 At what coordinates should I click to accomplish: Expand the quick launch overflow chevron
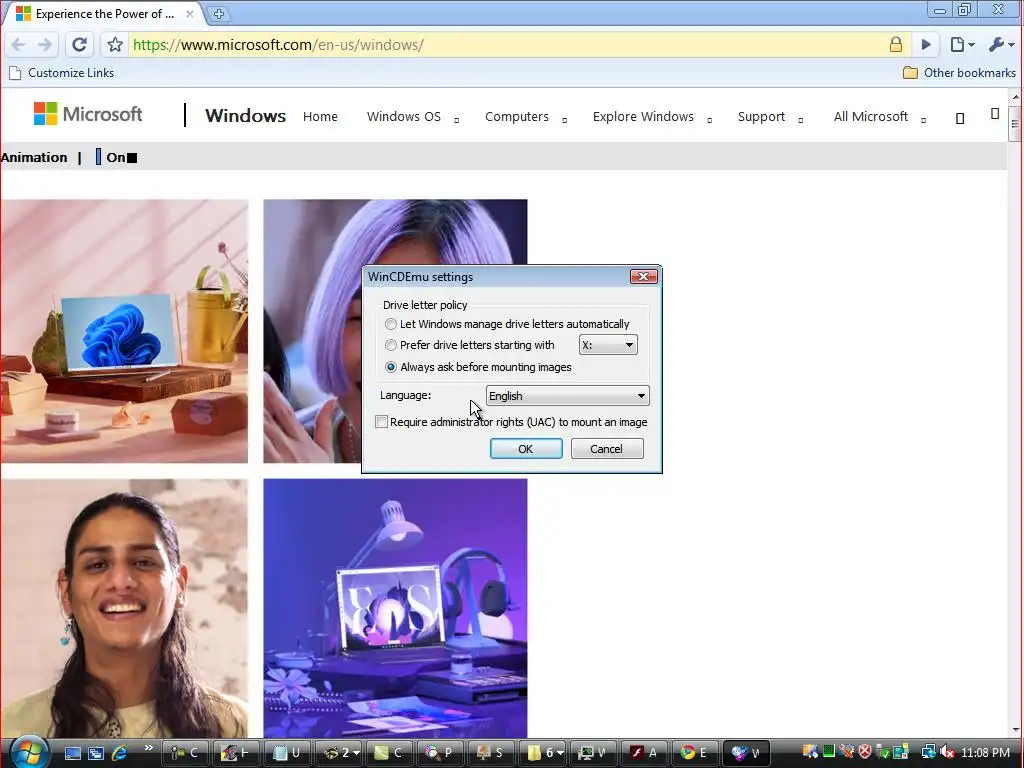pyautogui.click(x=148, y=748)
